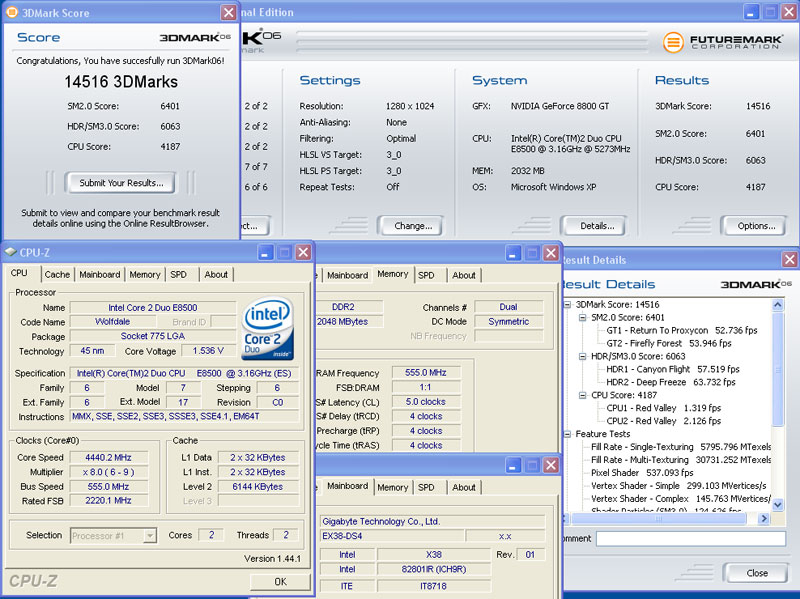This screenshot has height=599, width=800.
Task: Close the Result Details window with X
Action: point(789,260)
